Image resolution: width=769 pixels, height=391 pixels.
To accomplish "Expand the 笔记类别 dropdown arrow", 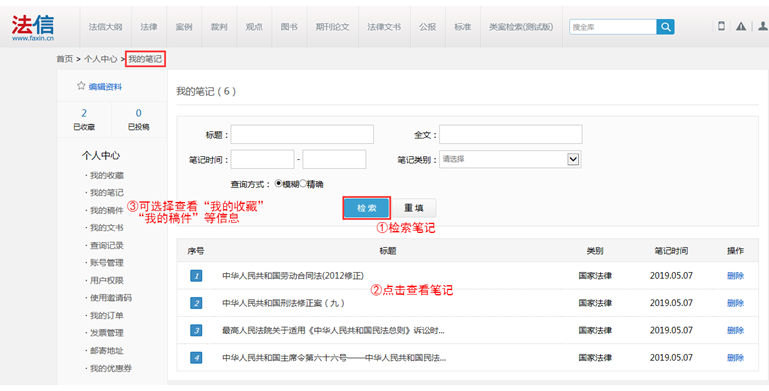I will [572, 159].
